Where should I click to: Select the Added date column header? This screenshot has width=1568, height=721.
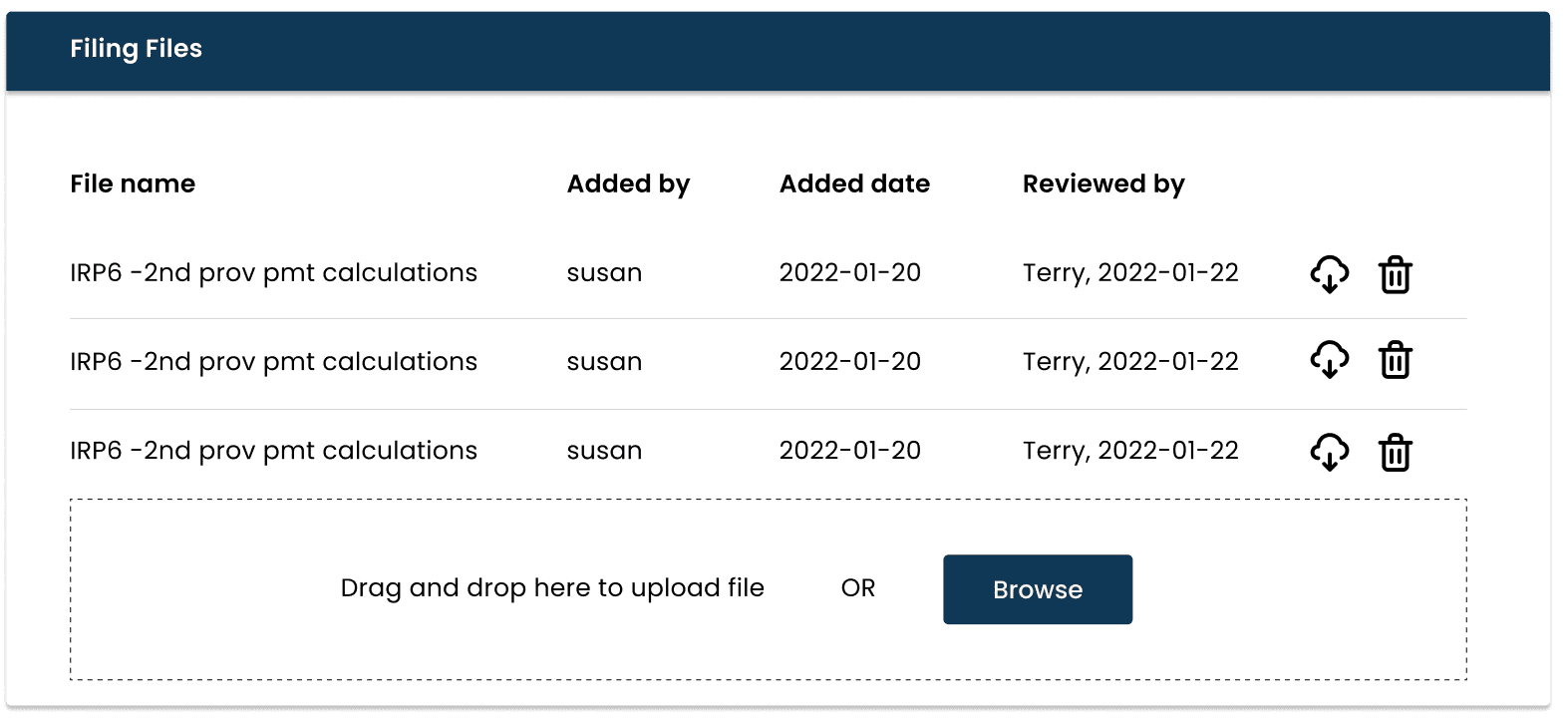click(x=854, y=183)
